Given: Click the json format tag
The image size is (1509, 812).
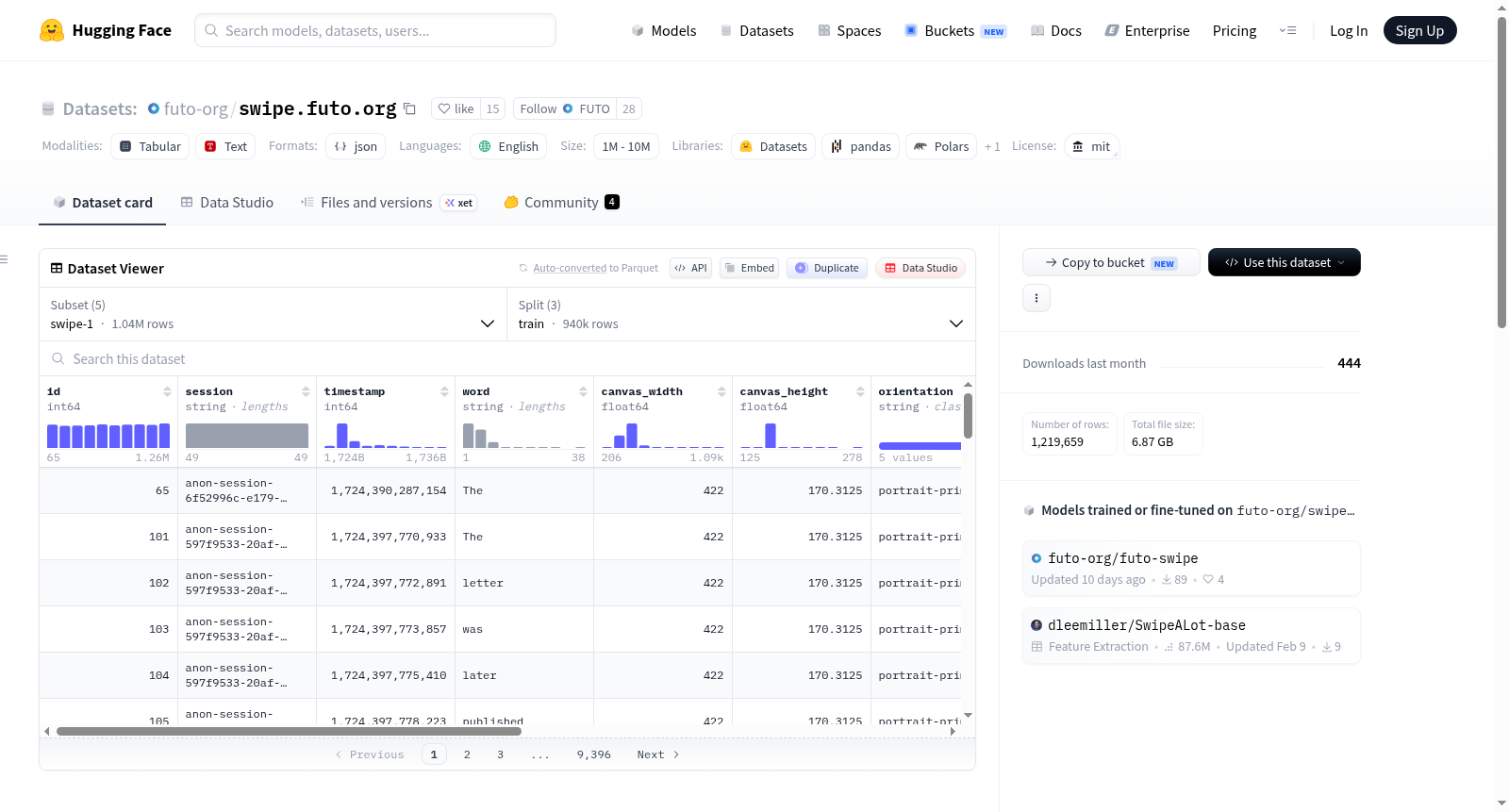Looking at the screenshot, I should point(356,146).
